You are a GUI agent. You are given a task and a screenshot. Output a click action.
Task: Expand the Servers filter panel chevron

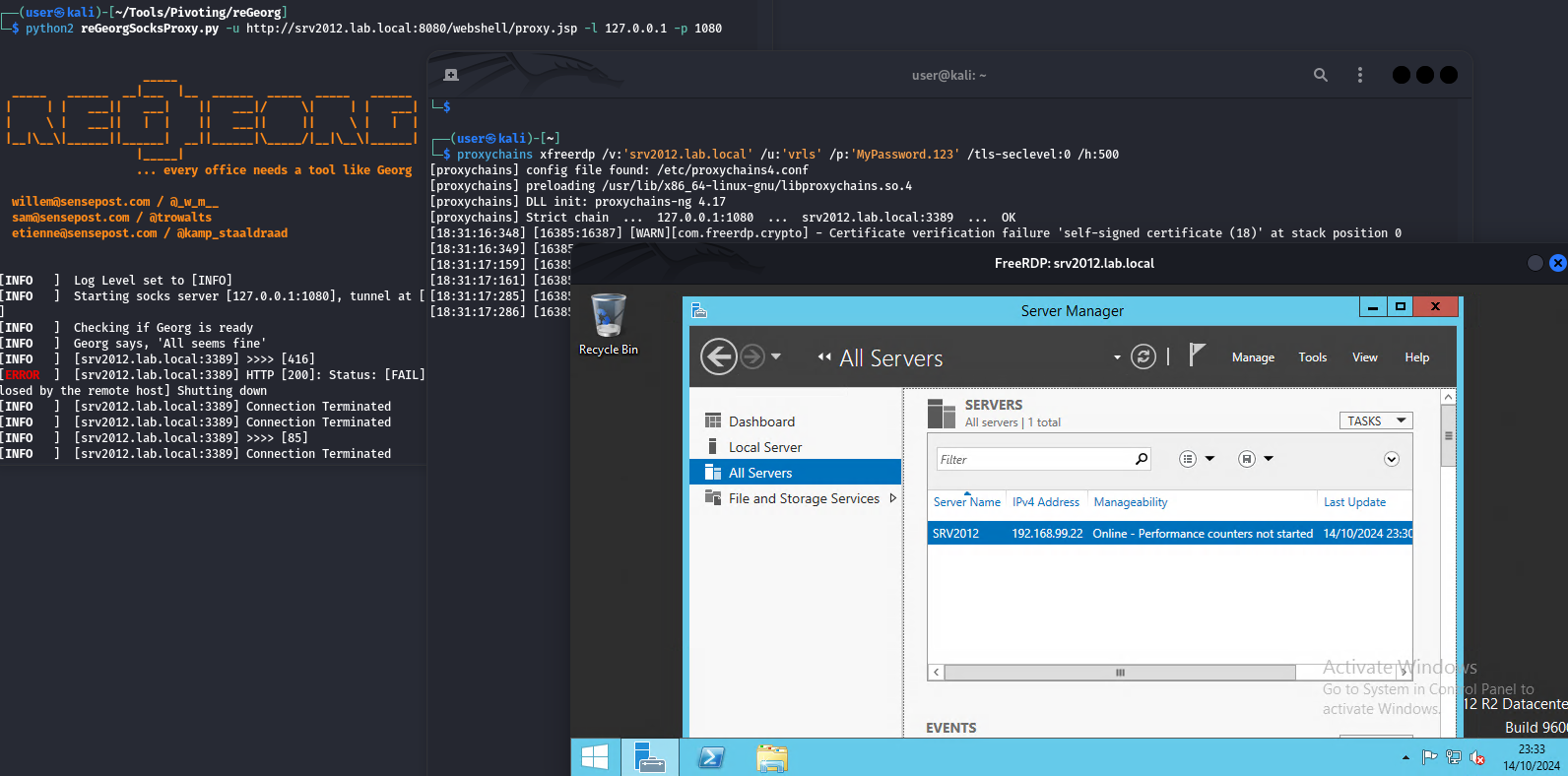(x=1391, y=459)
